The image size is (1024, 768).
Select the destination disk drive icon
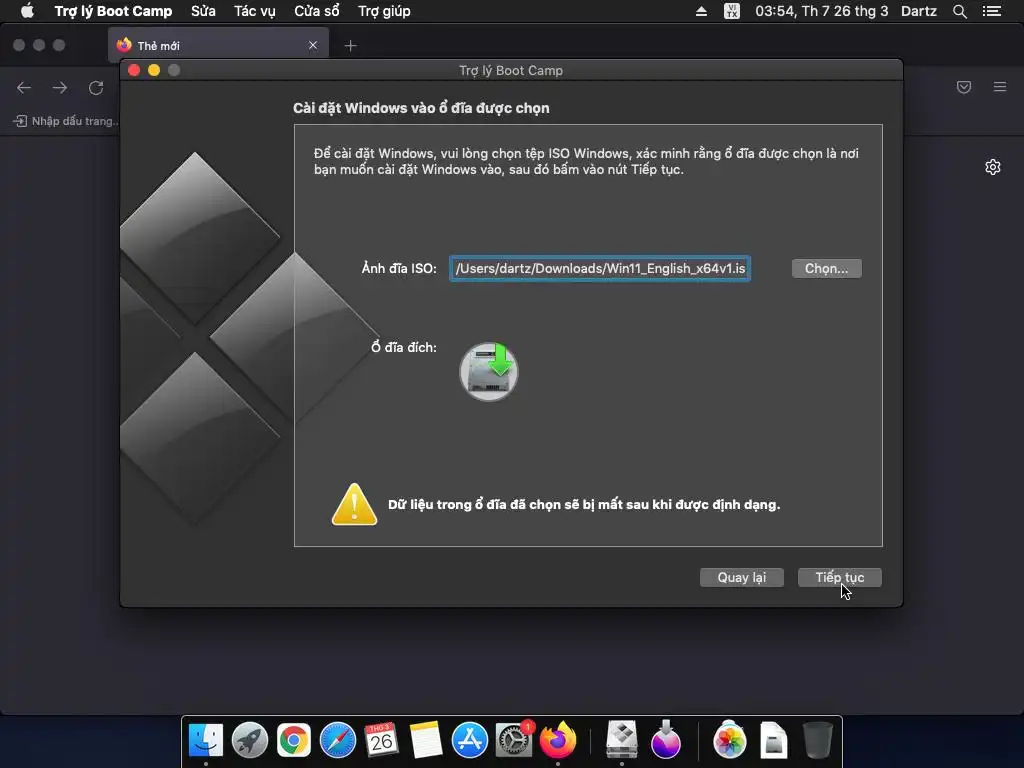488,371
